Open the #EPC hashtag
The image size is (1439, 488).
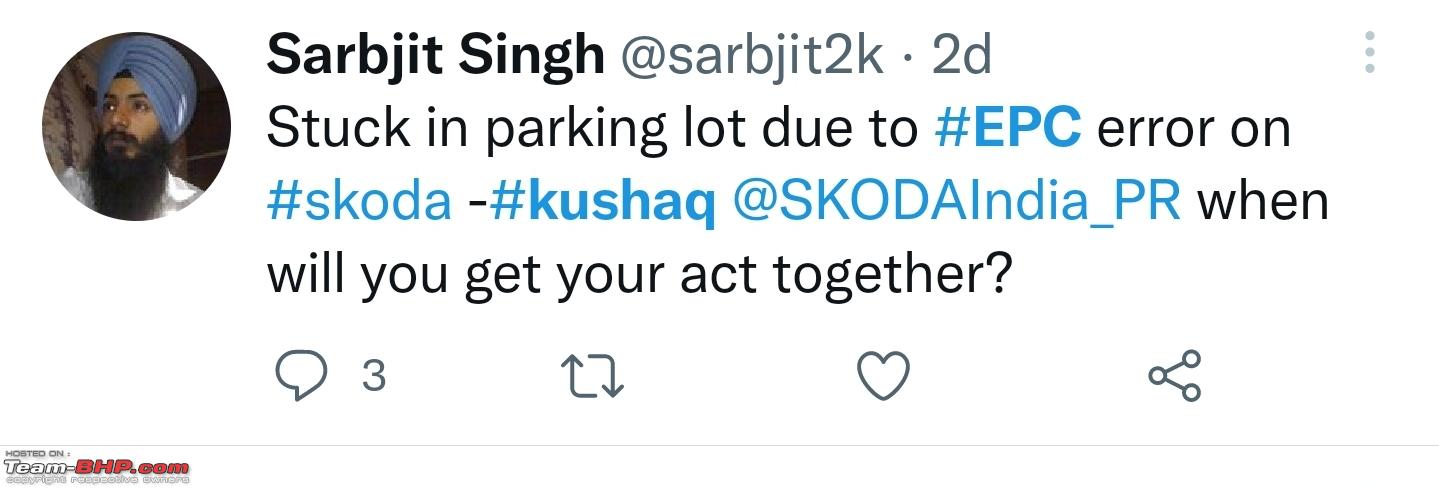coord(1008,128)
